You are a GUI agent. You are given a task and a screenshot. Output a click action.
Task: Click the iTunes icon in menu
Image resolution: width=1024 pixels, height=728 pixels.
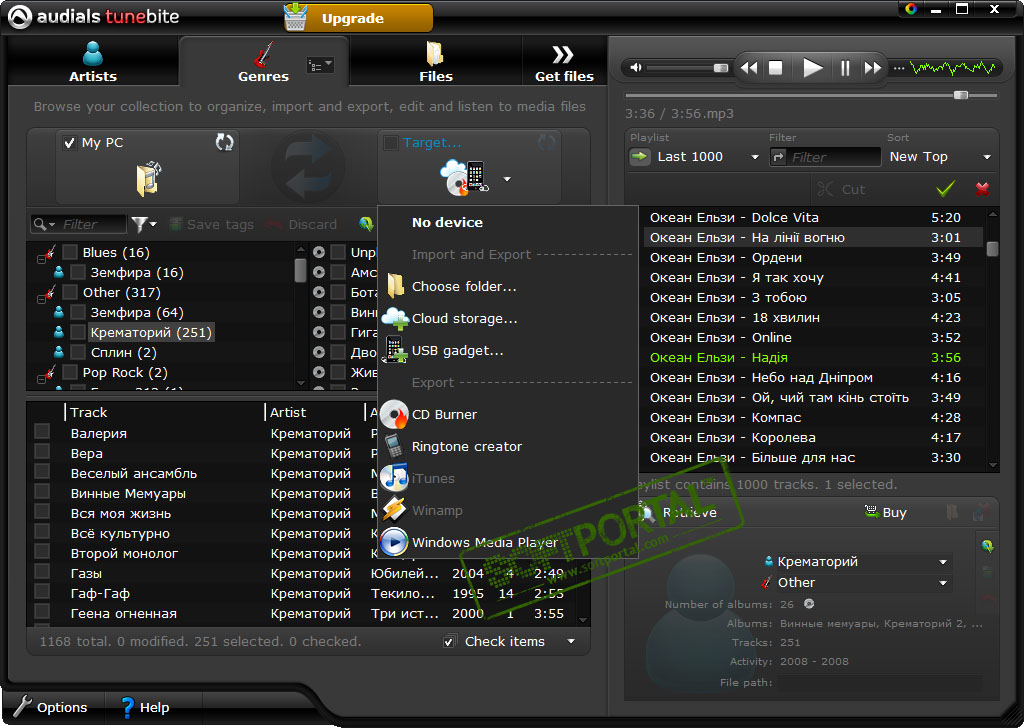(x=394, y=477)
